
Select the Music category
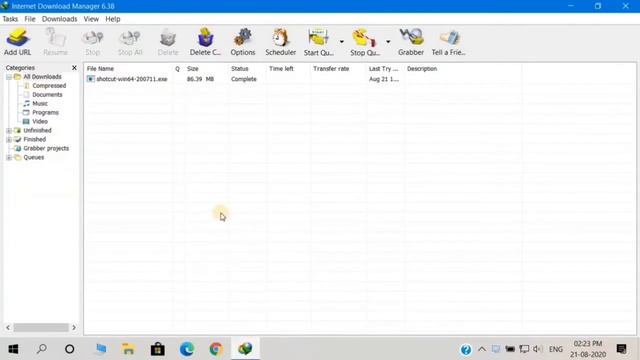40,104
